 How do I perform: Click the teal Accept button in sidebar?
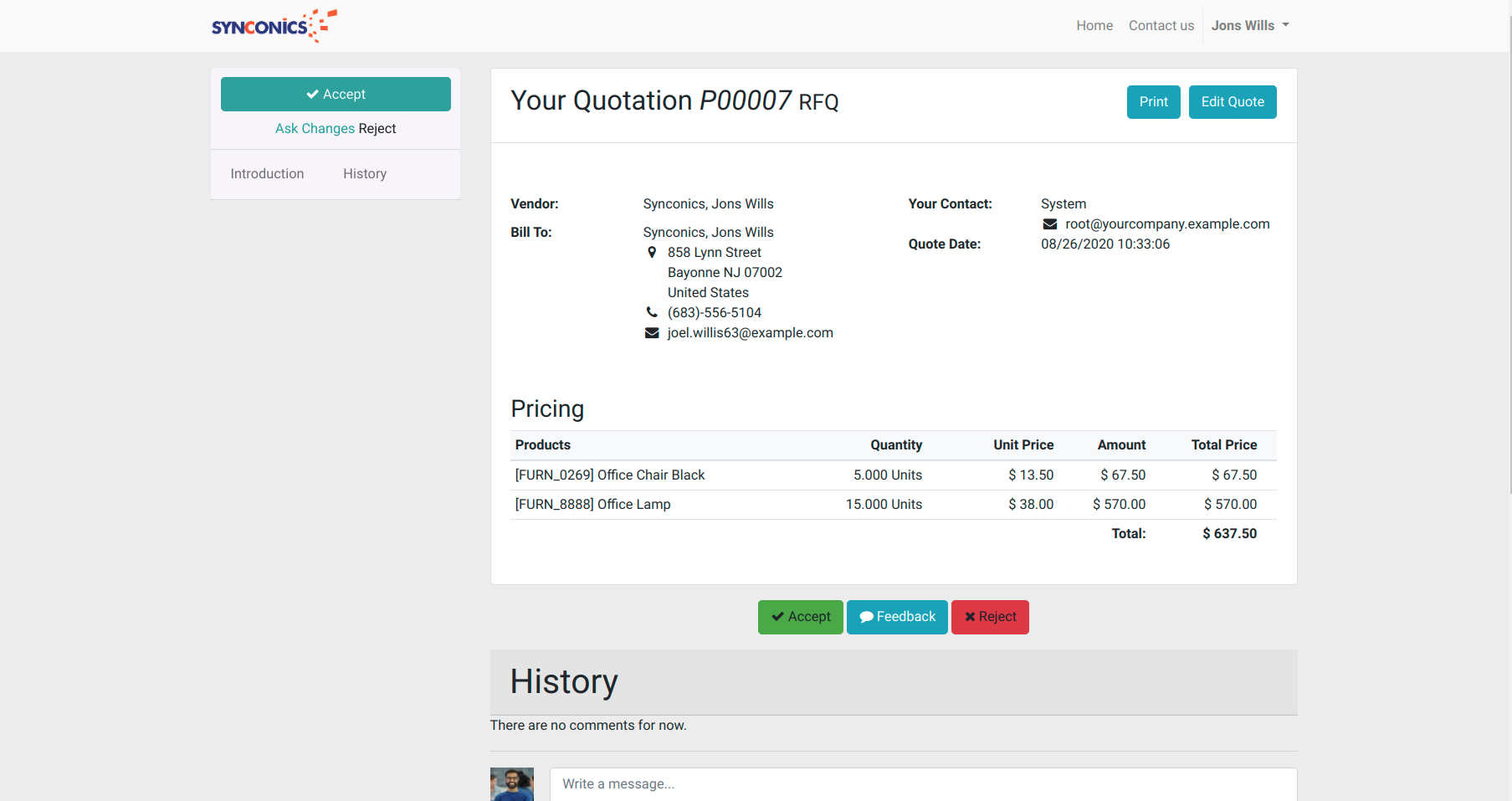pos(336,95)
